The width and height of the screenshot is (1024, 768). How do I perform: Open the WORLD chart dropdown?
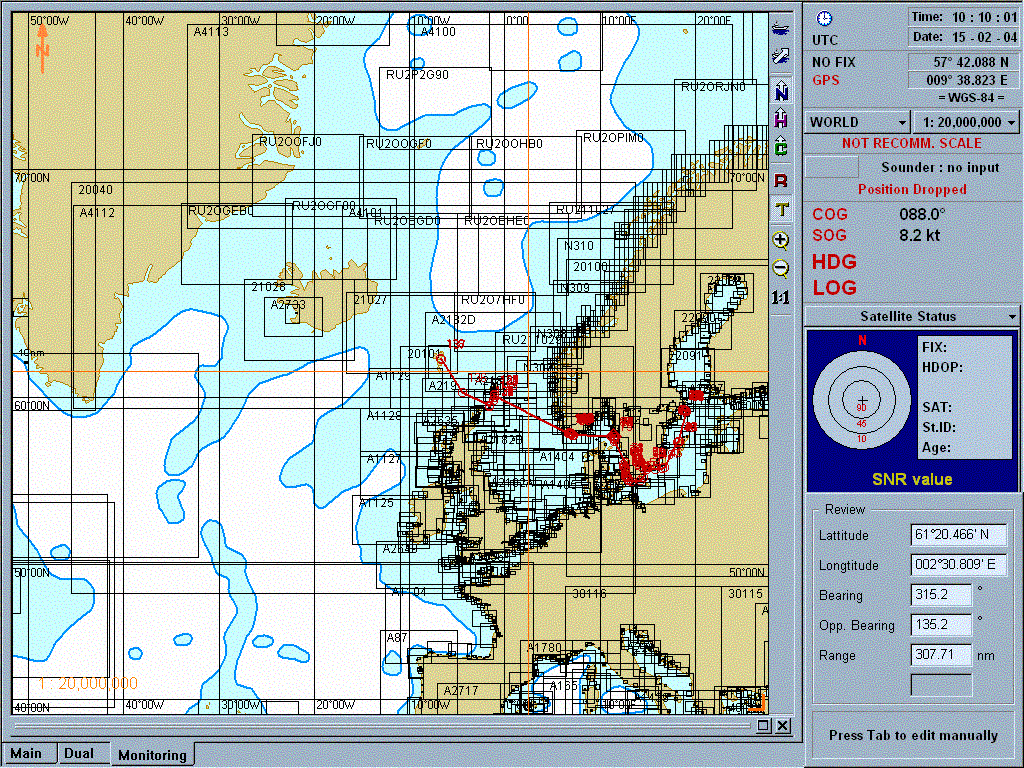click(857, 122)
